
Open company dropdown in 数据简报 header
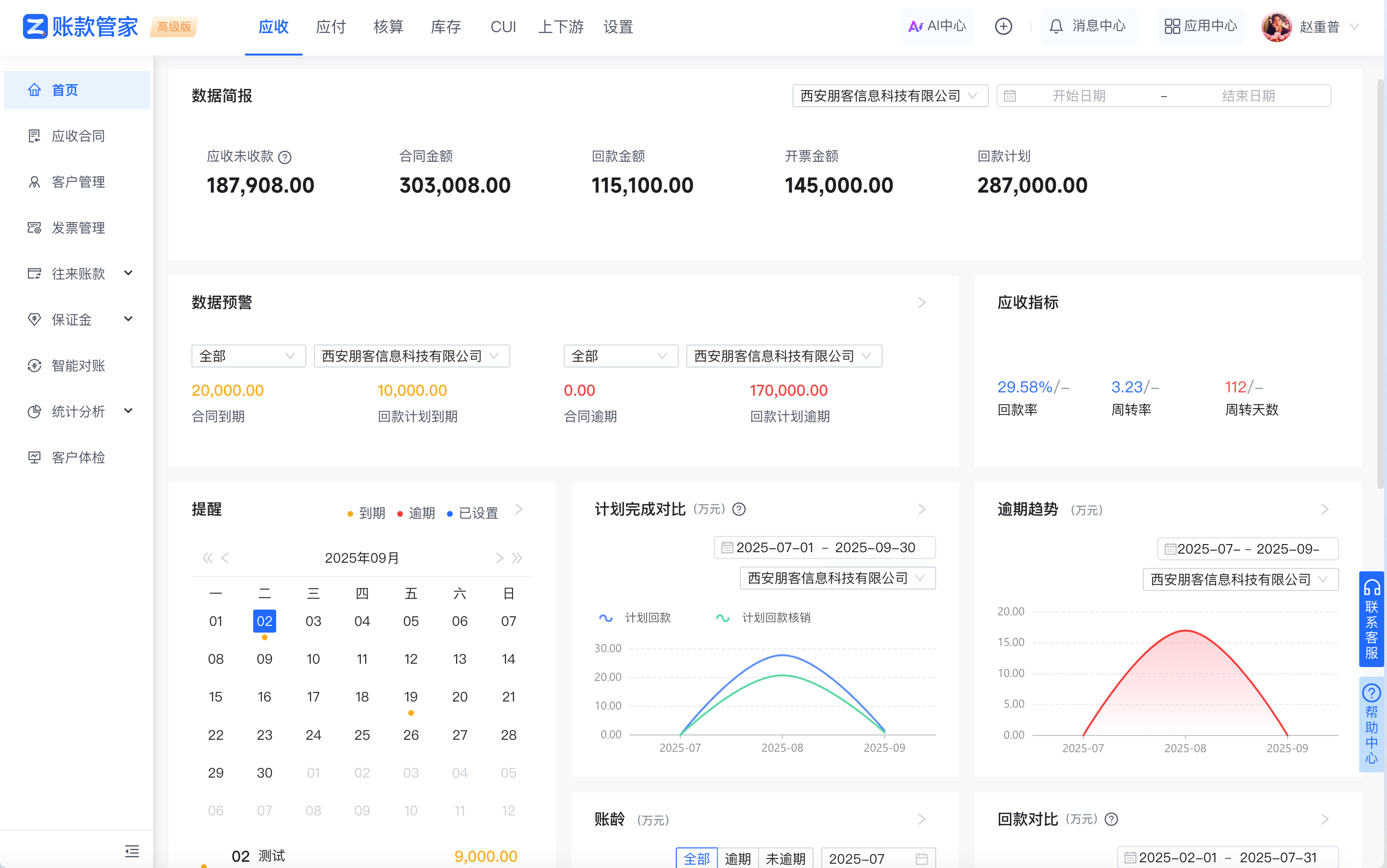click(889, 96)
